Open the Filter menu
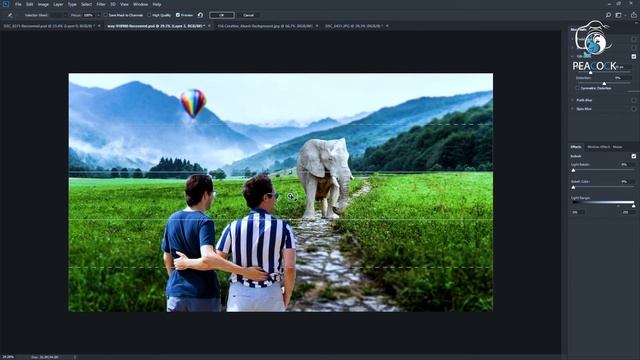 [x=101, y=4]
